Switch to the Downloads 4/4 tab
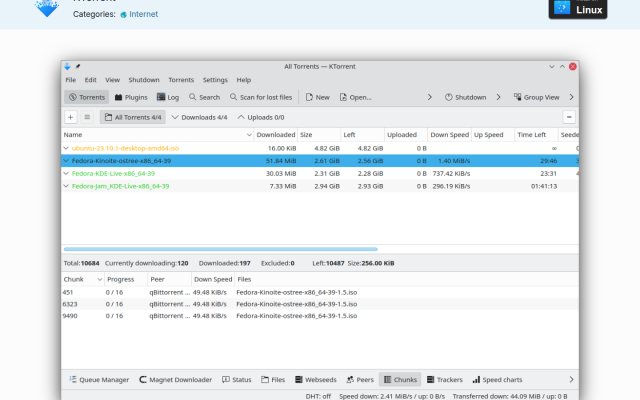Image resolution: width=640 pixels, height=400 pixels. [x=199, y=117]
